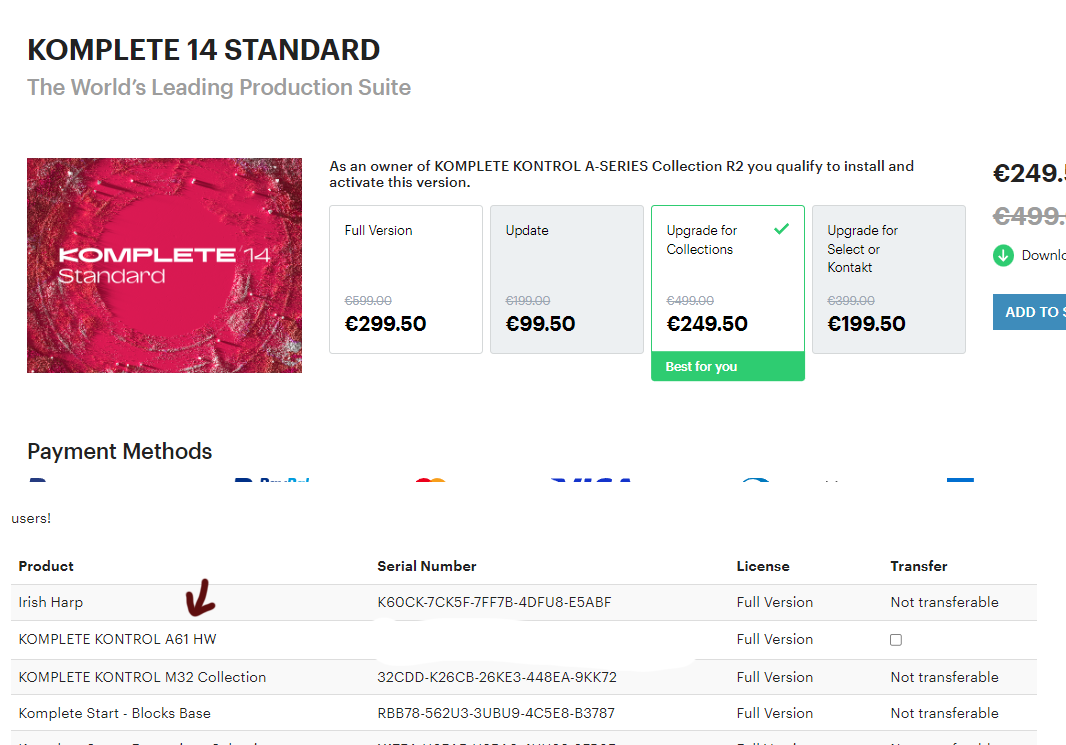The width and height of the screenshot is (1066, 745).
Task: Open the Irish Harp product link
Action: point(50,602)
